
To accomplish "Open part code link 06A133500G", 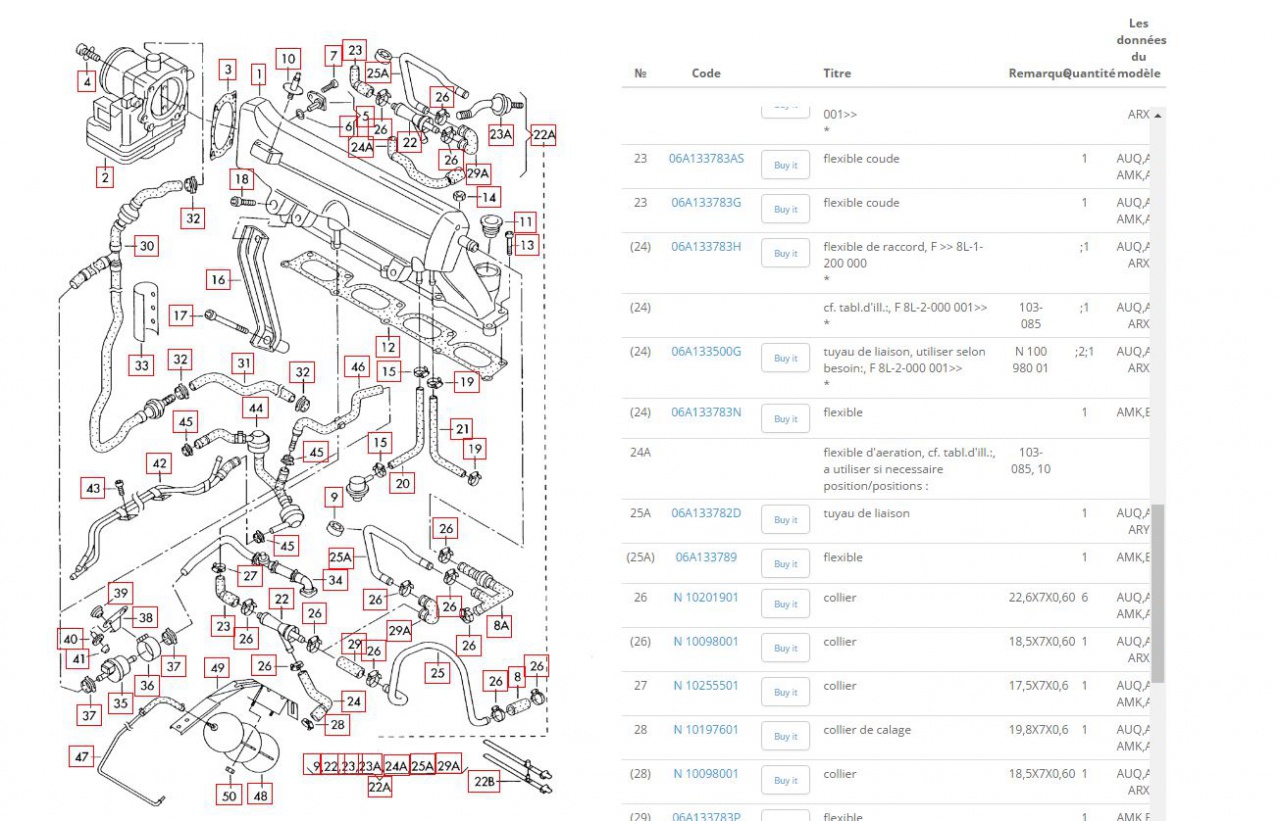I will click(706, 352).
